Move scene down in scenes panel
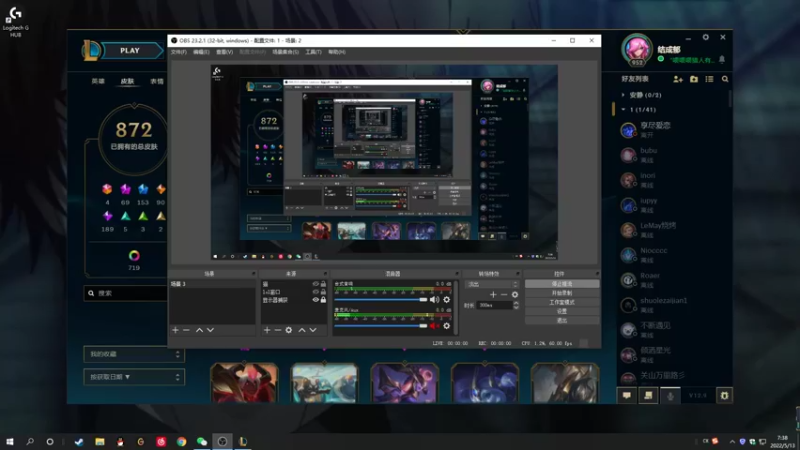This screenshot has height=450, width=800. [x=210, y=330]
